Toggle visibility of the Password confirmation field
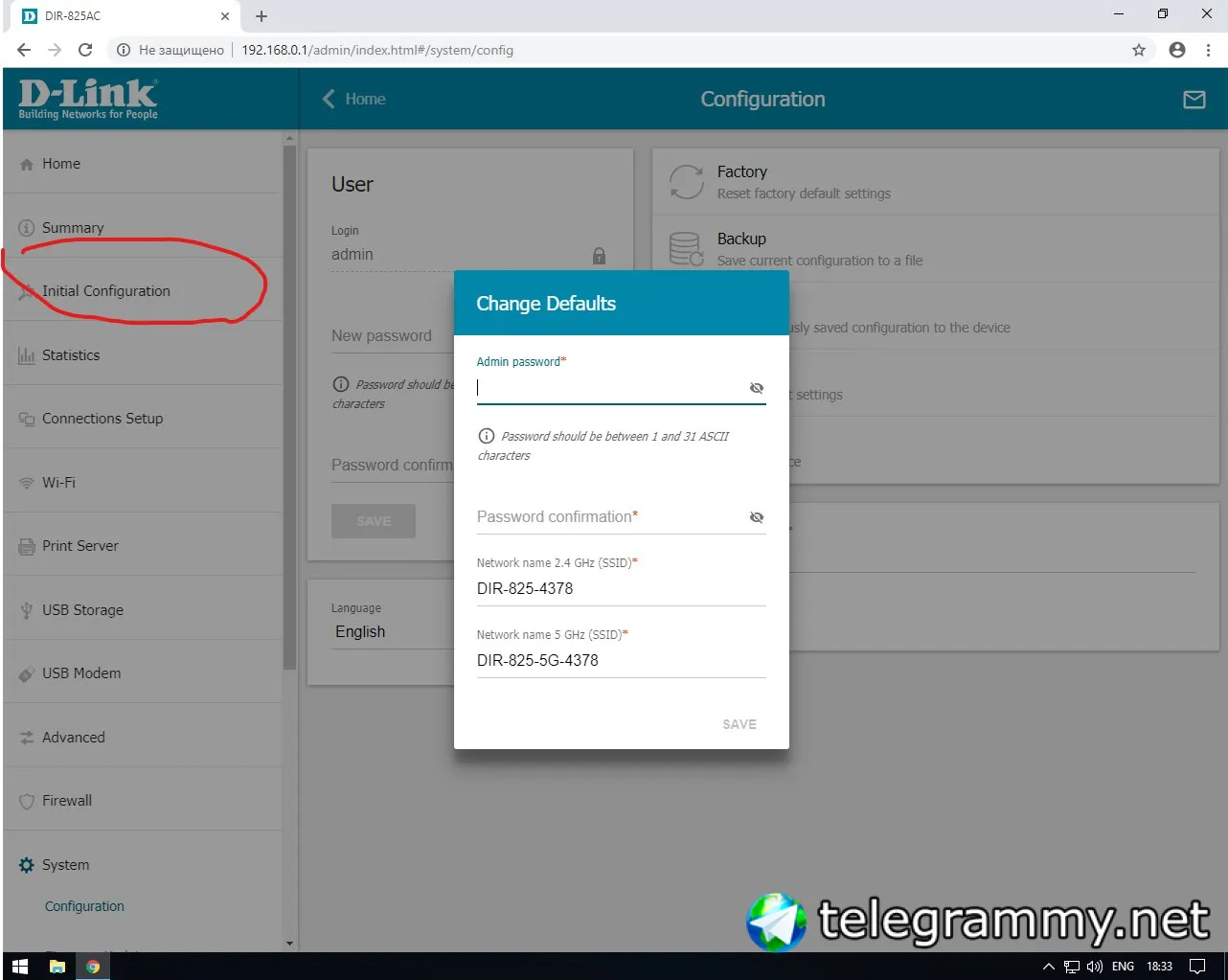The image size is (1228, 980). pyautogui.click(x=757, y=517)
